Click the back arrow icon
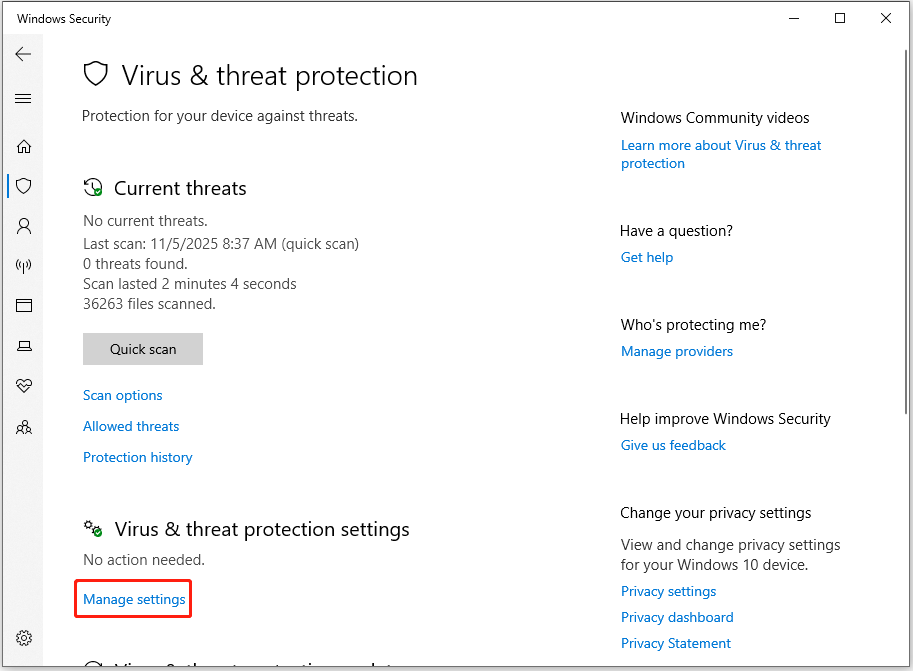 pyautogui.click(x=22, y=54)
